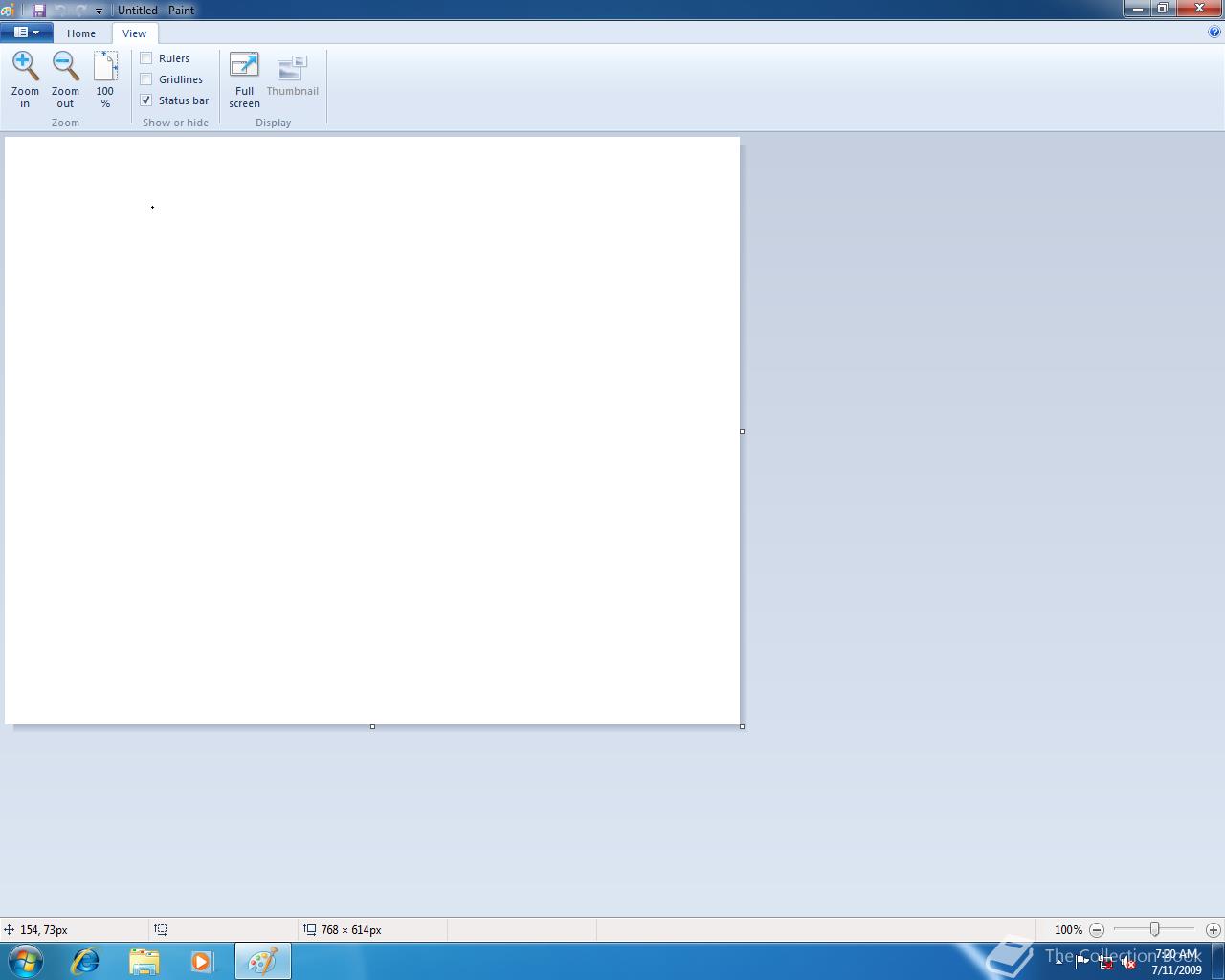
Task: Open the Action Center flag icon
Action: pyautogui.click(x=1082, y=962)
